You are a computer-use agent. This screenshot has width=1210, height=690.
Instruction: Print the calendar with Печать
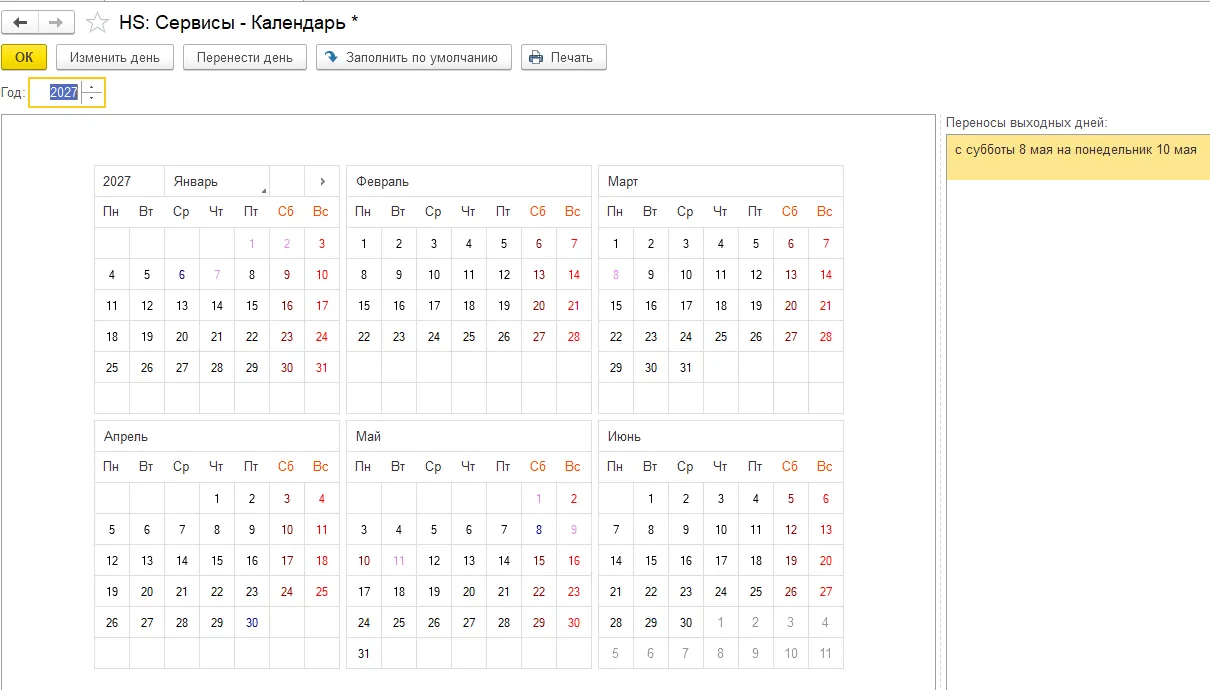[563, 57]
